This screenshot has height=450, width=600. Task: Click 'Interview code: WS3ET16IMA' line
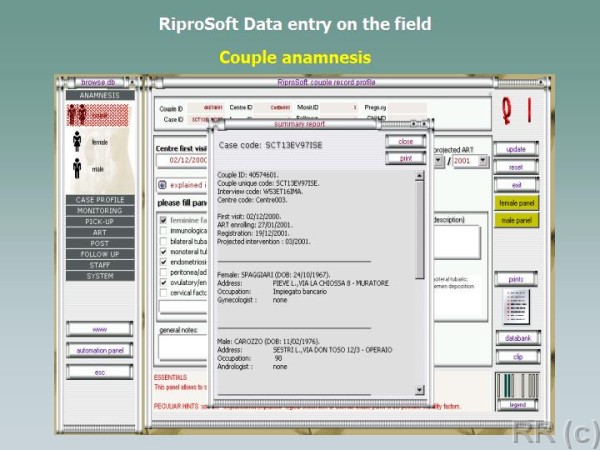260,192
